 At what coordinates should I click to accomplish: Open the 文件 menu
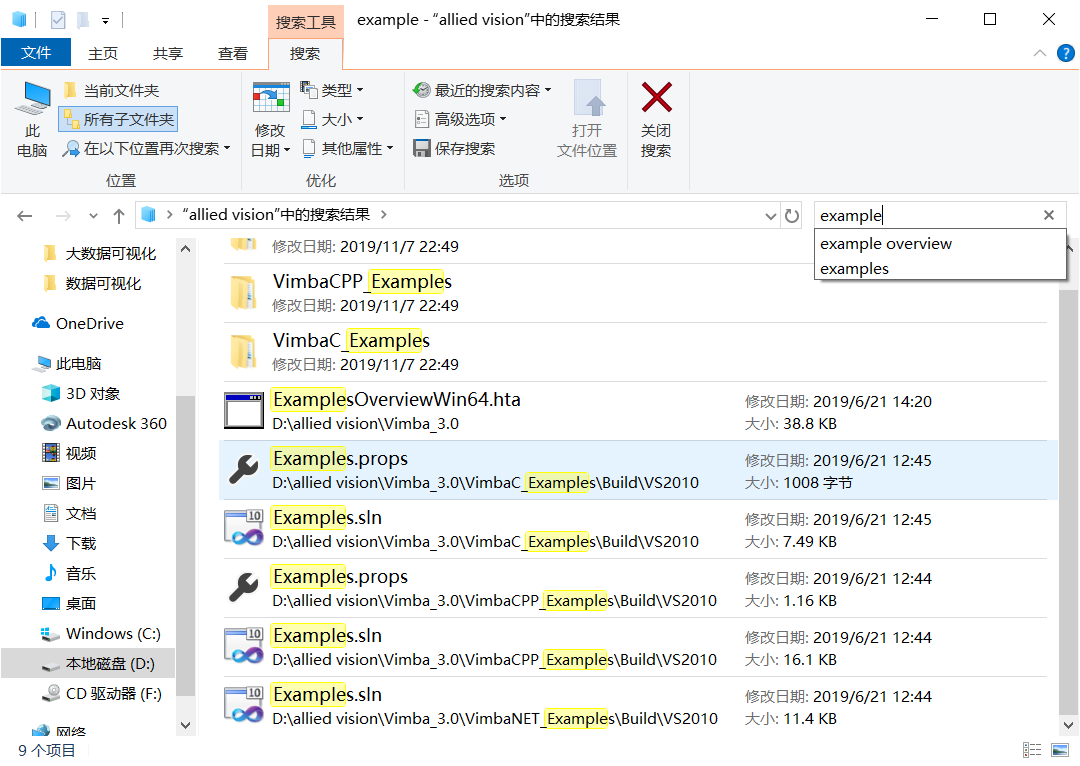[36, 54]
